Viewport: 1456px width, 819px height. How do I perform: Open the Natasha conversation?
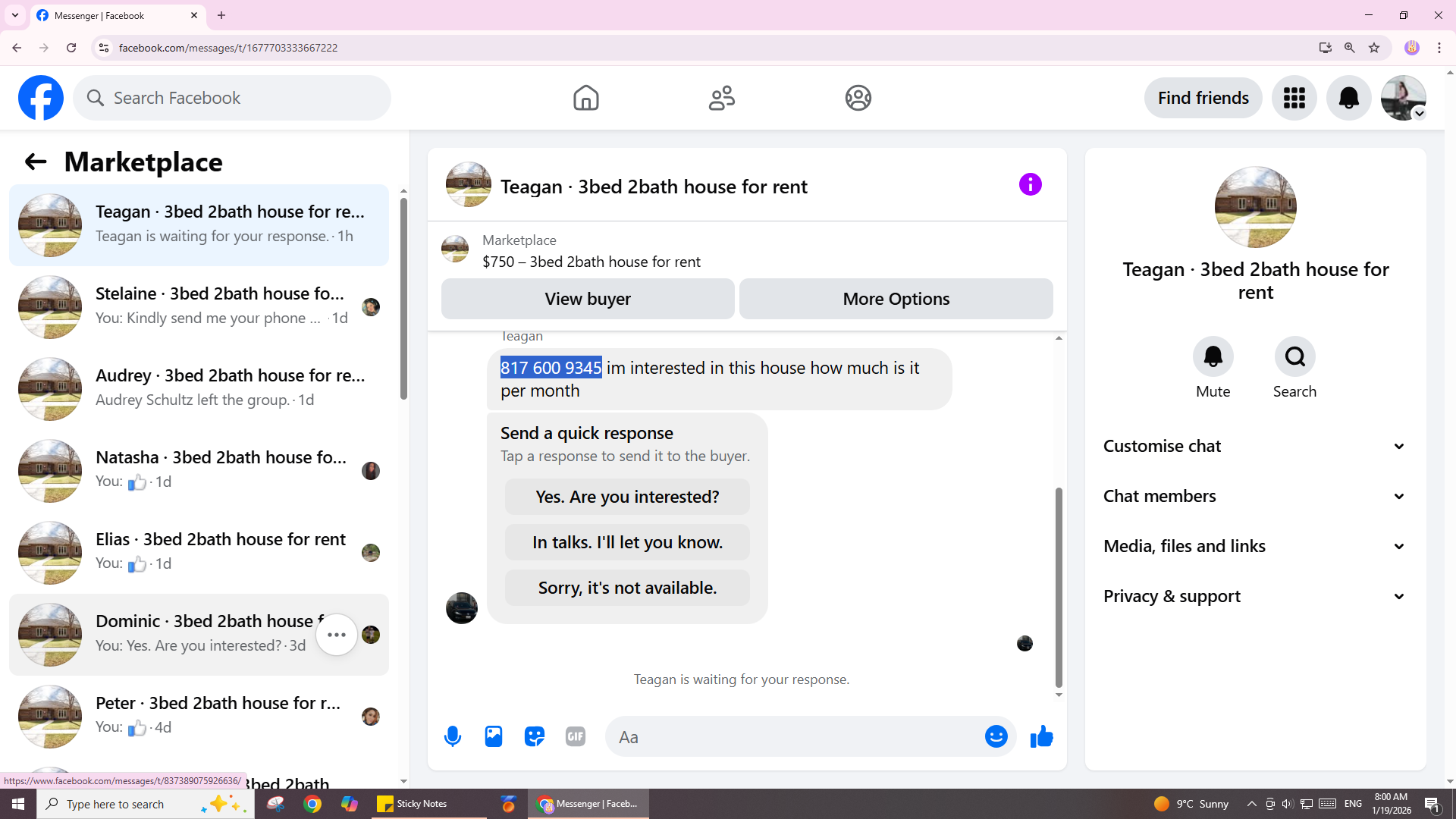coord(199,471)
